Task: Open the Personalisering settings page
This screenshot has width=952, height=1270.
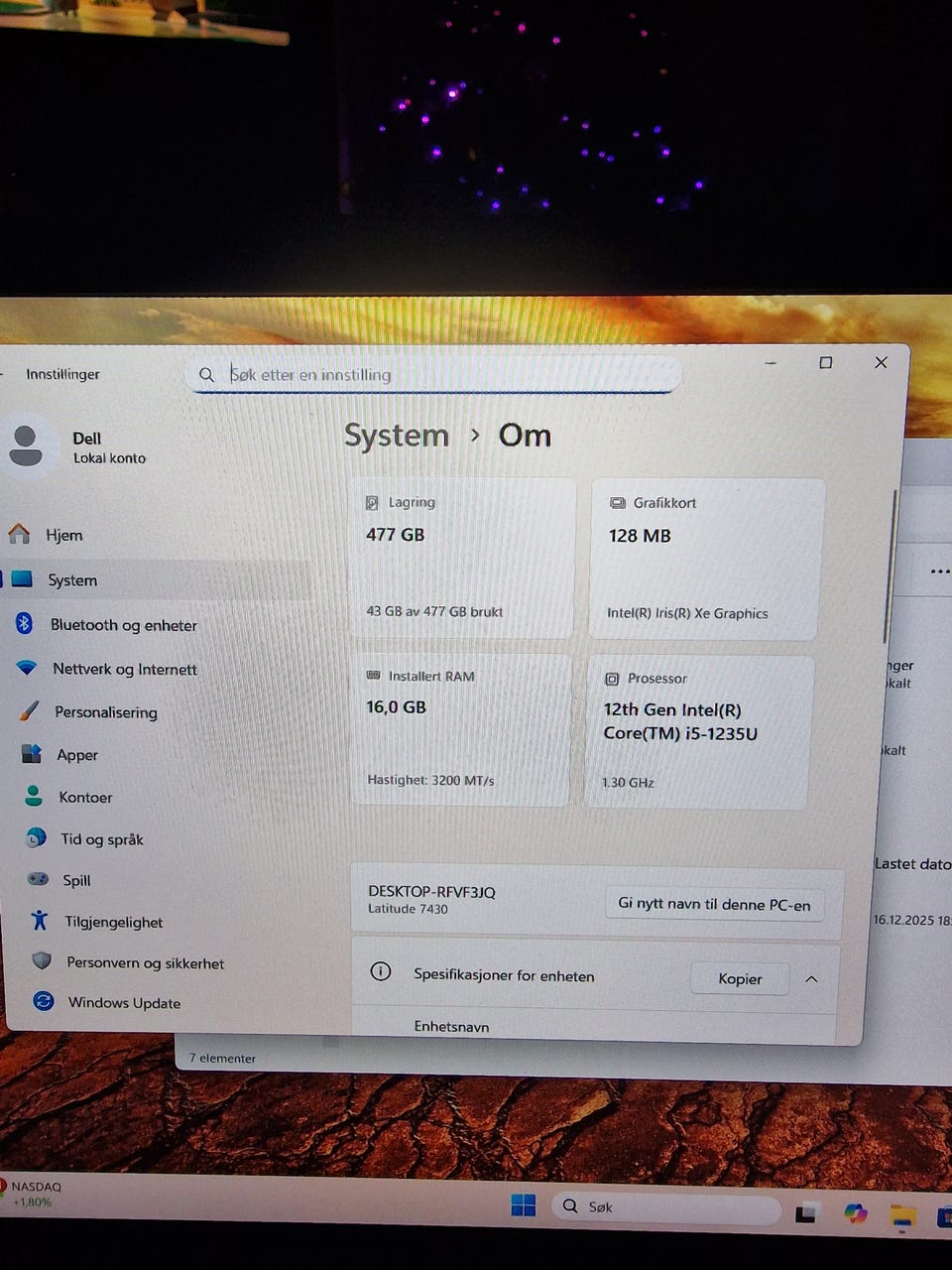Action: (x=106, y=711)
